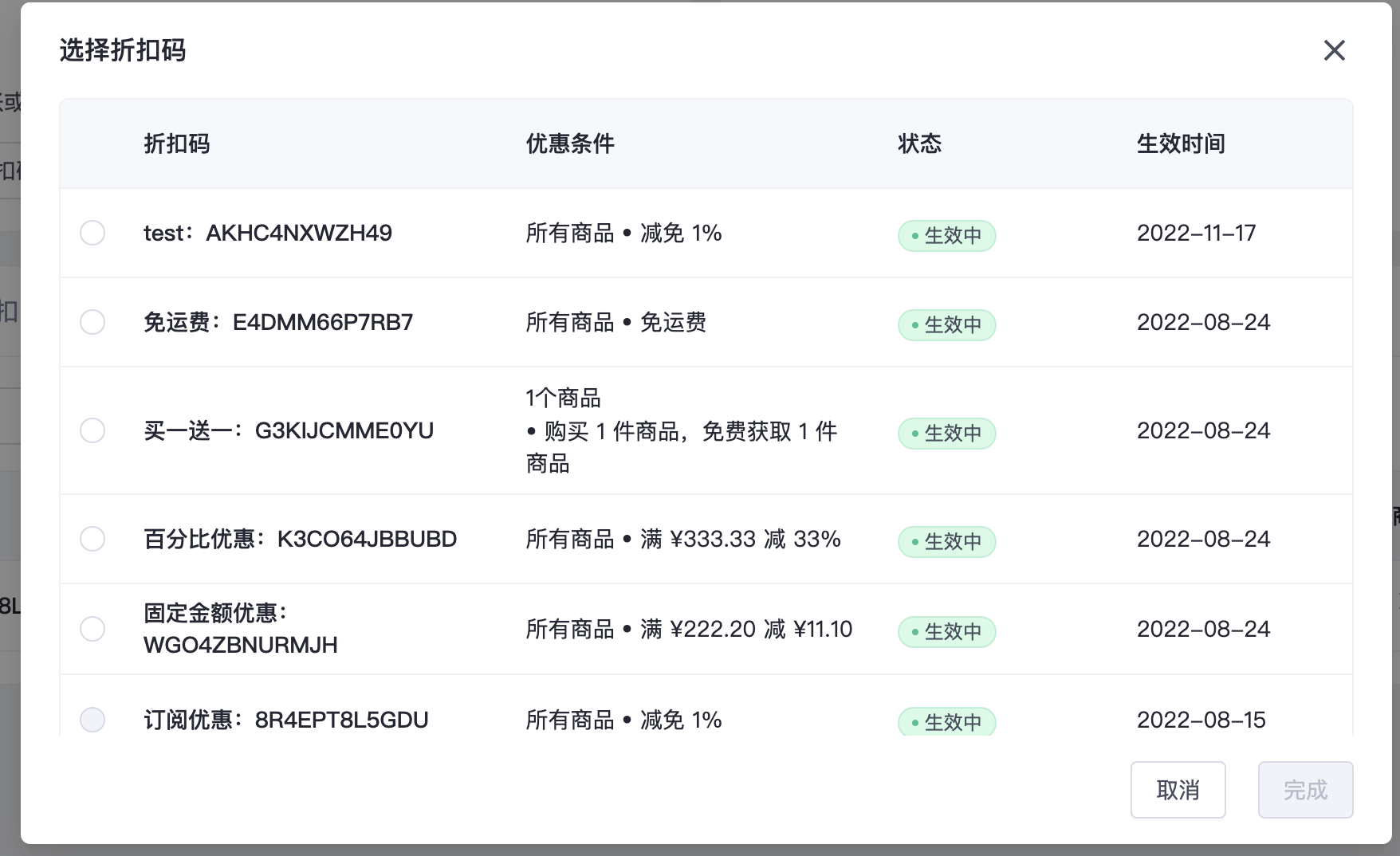Click the 生效中 badge on 免运费 row

[x=946, y=325]
